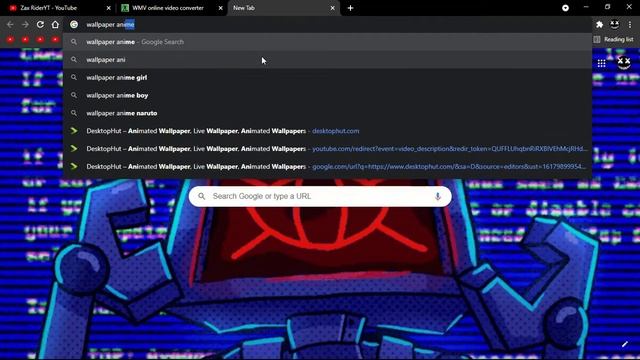The width and height of the screenshot is (640, 360).
Task: Choose 'wallpaper anime boy' suggestion
Action: (327, 95)
